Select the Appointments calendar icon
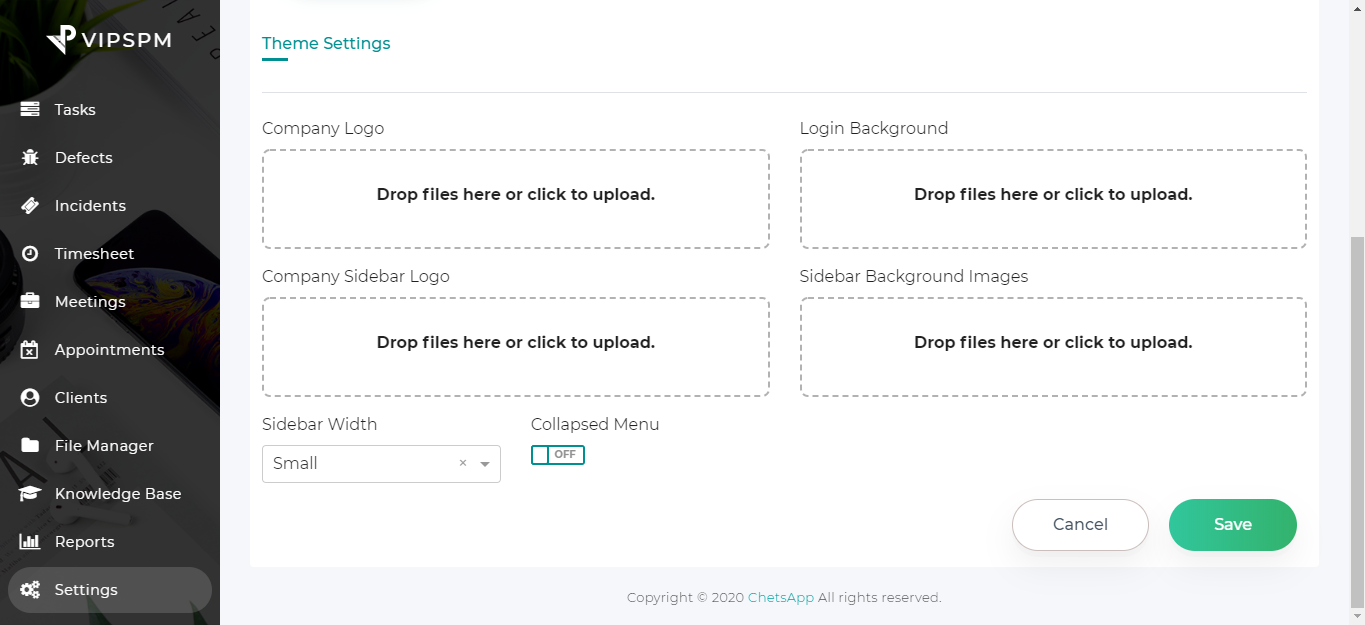1365x625 pixels. 30,349
